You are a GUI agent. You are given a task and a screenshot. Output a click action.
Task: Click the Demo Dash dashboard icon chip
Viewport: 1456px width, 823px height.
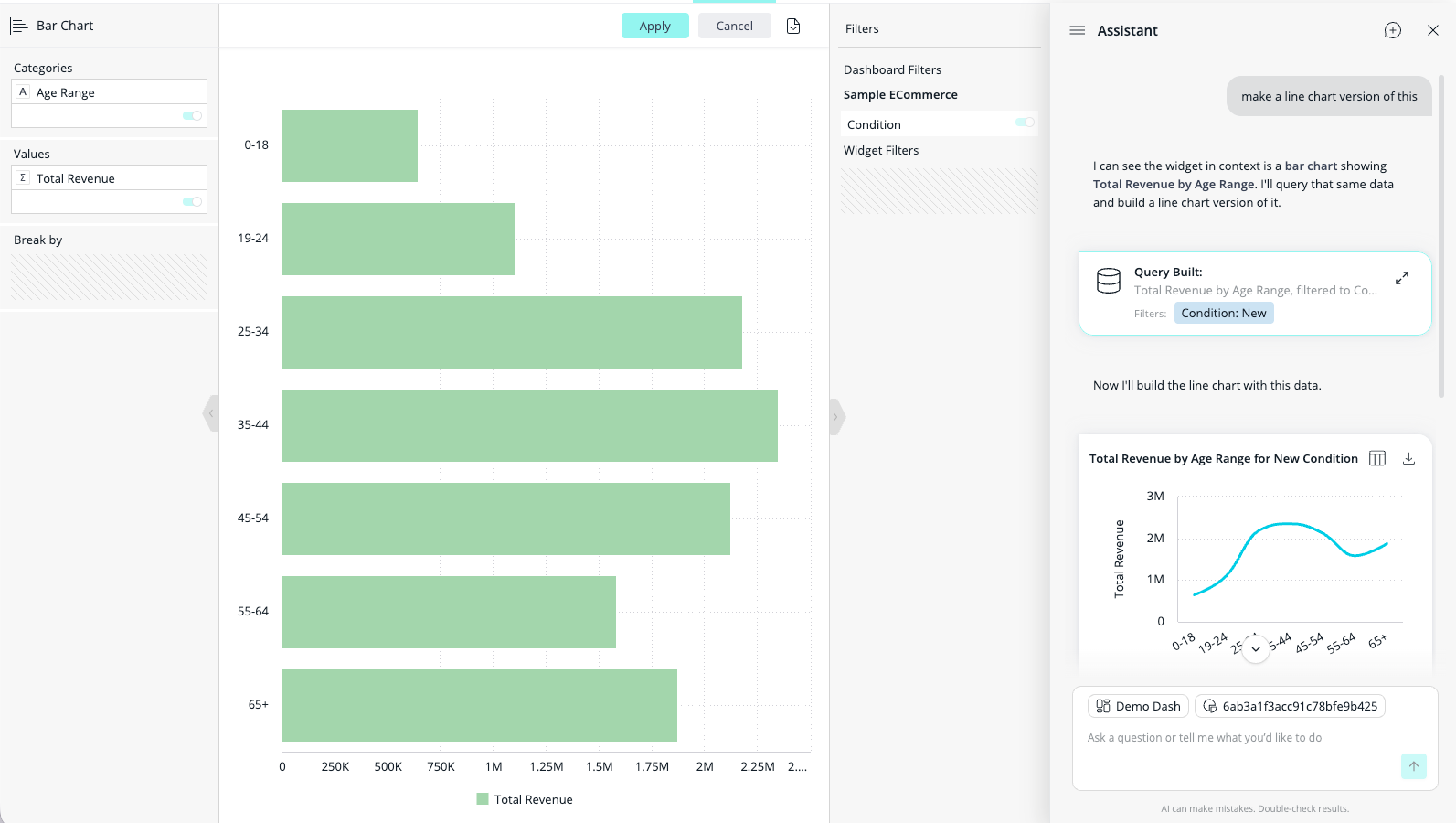point(1139,706)
